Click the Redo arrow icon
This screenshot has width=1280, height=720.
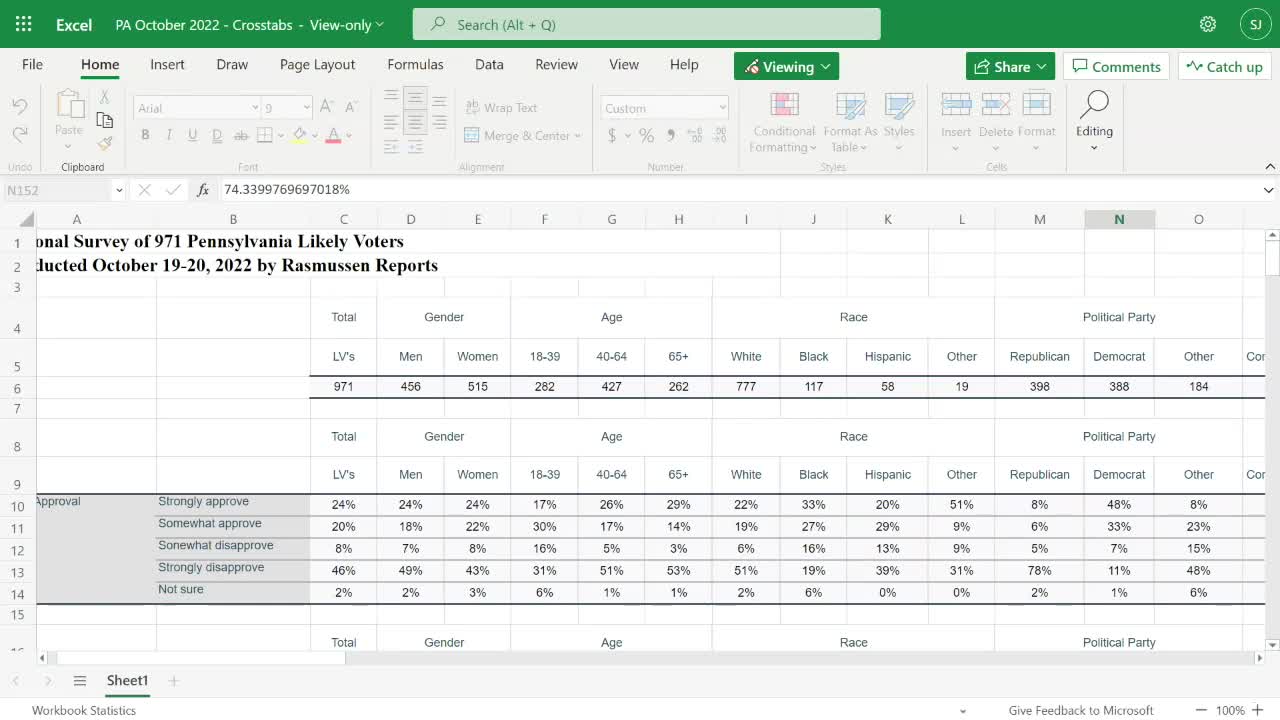tap(20, 133)
